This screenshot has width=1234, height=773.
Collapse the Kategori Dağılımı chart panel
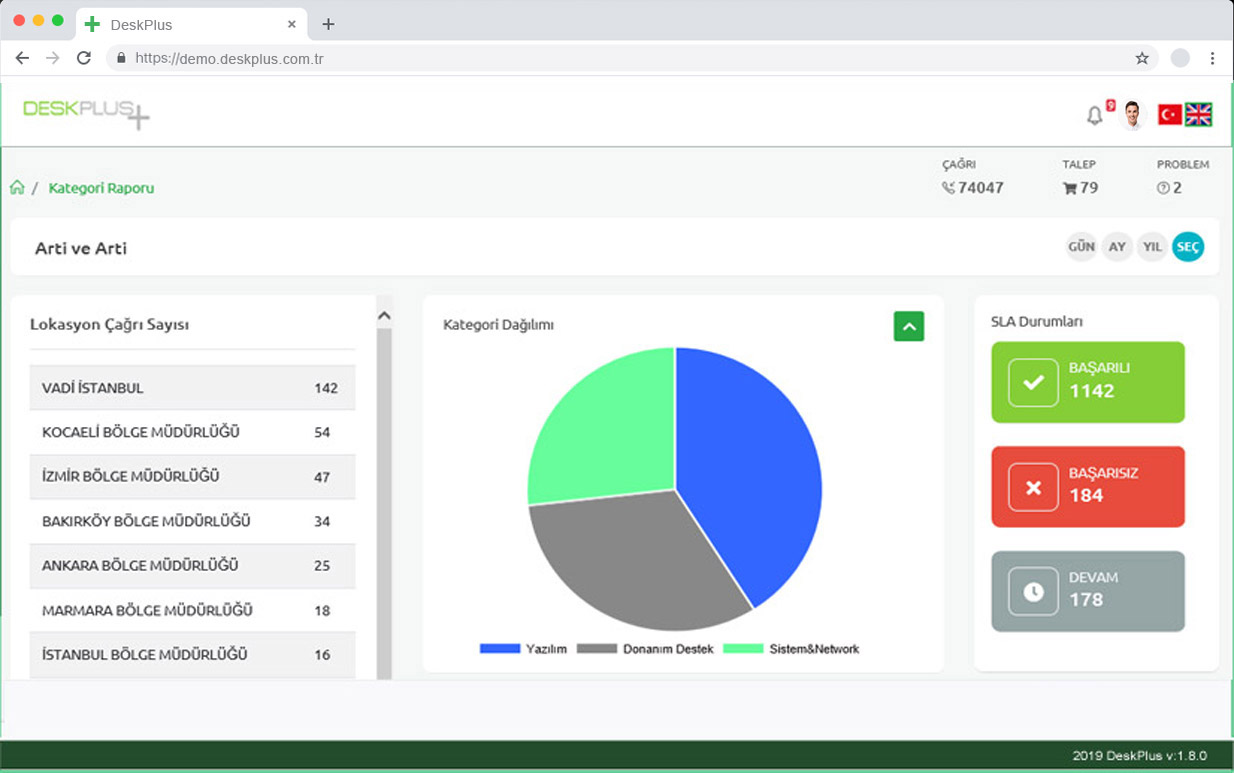pyautogui.click(x=909, y=326)
